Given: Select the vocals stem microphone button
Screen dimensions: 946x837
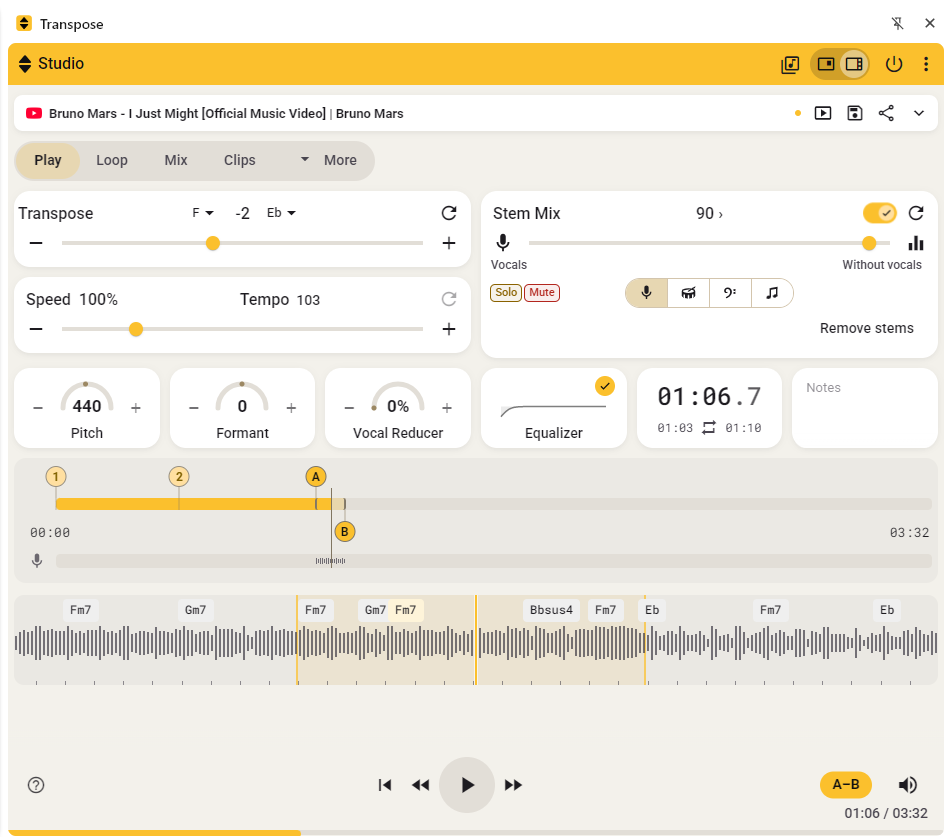Looking at the screenshot, I should [x=646, y=293].
